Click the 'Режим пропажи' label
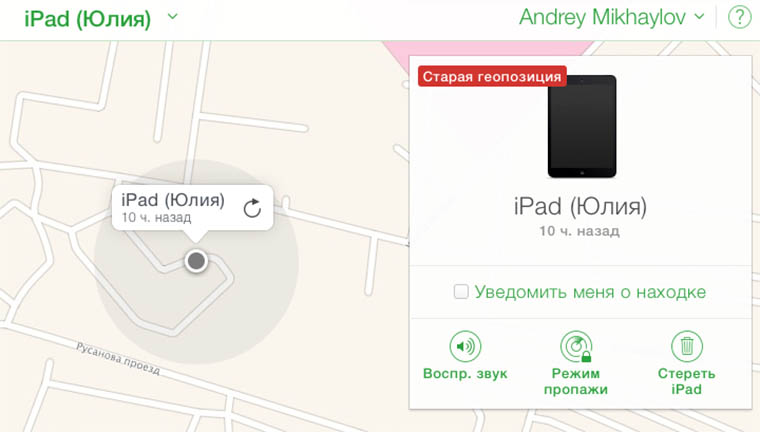Viewport: 760px width, 432px height. pos(576,381)
